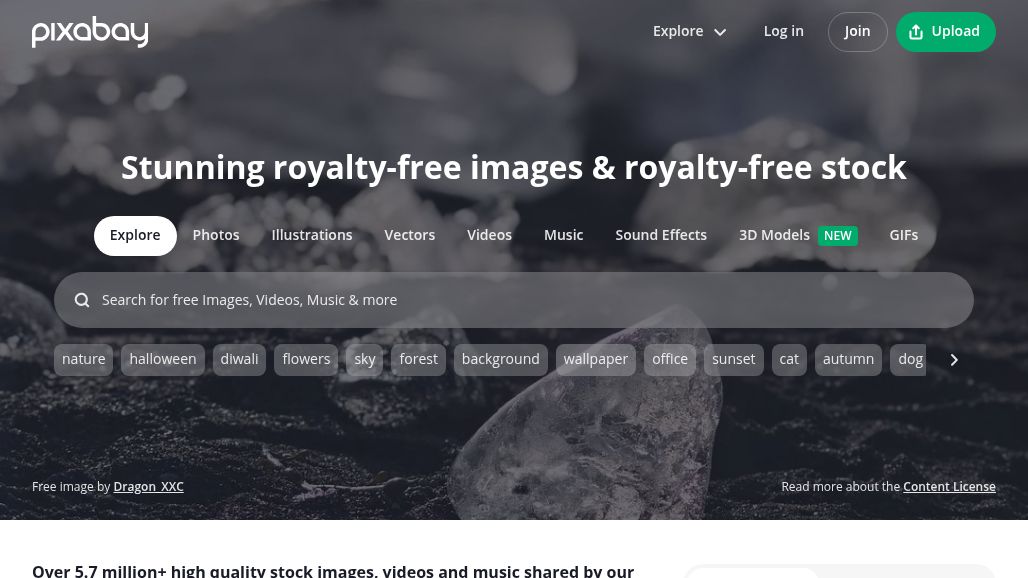Click the Join button

[857, 31]
